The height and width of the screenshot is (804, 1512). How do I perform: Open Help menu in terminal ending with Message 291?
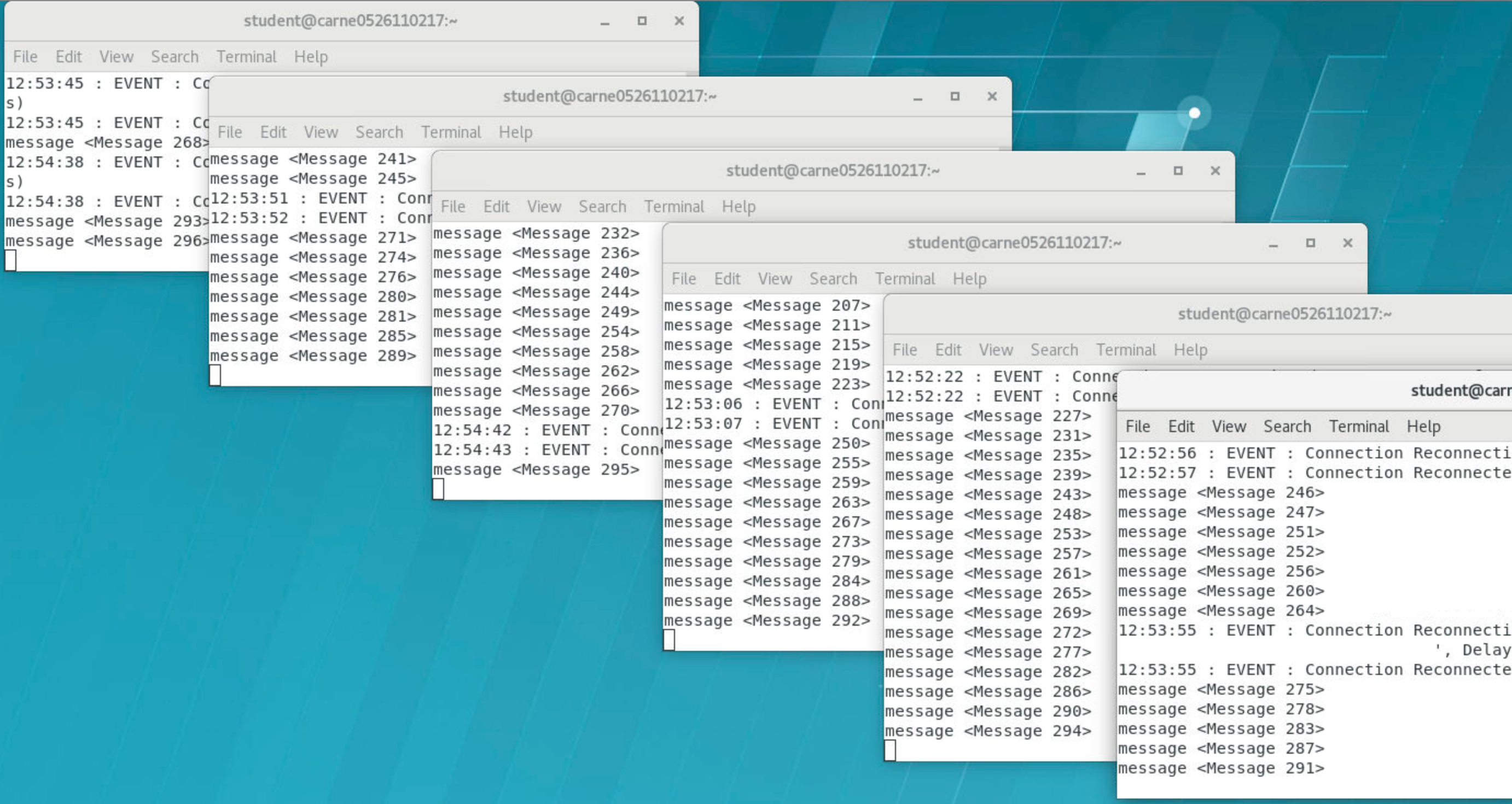1424,427
